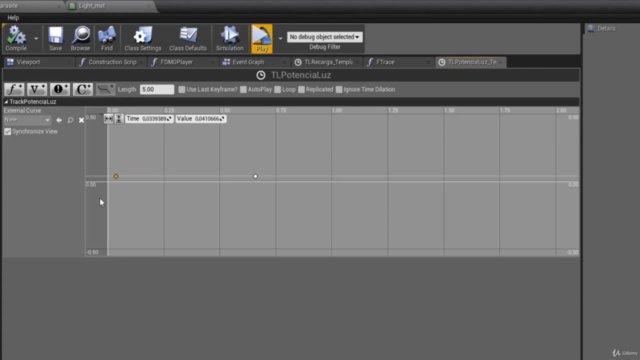Click the Compile blueprint icon

pyautogui.click(x=16, y=38)
